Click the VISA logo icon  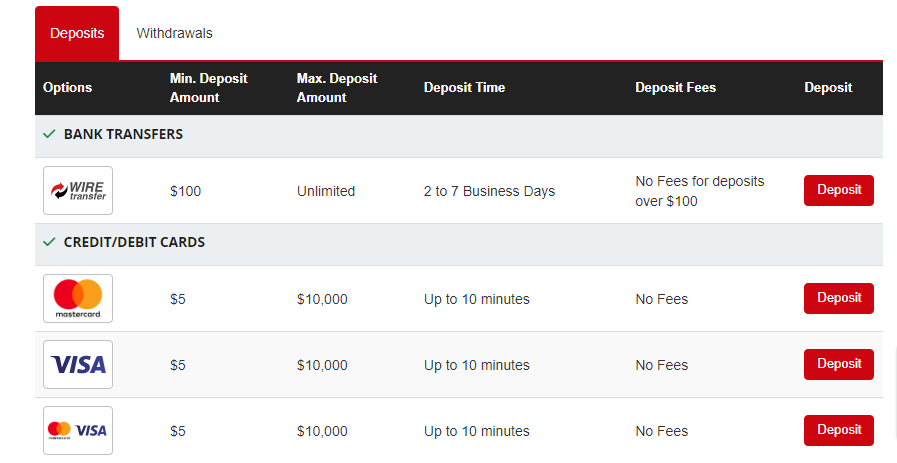pyautogui.click(x=78, y=365)
